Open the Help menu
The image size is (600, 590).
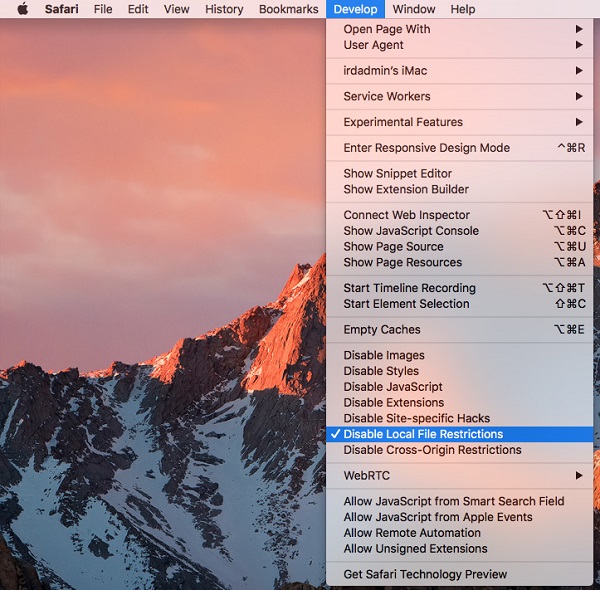[463, 9]
